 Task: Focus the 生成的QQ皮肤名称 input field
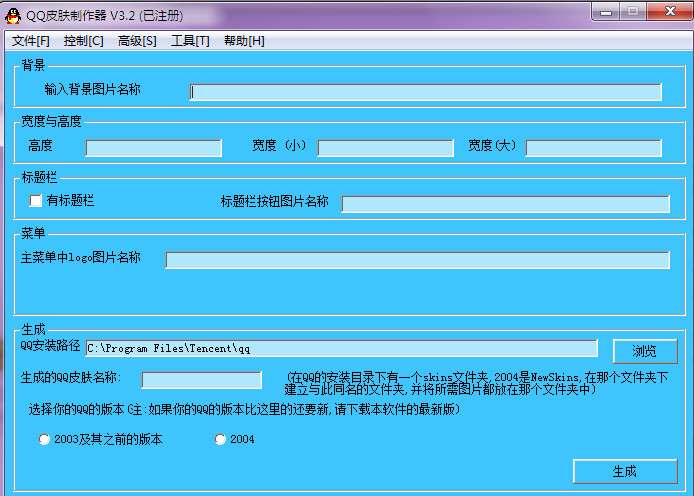click(201, 380)
